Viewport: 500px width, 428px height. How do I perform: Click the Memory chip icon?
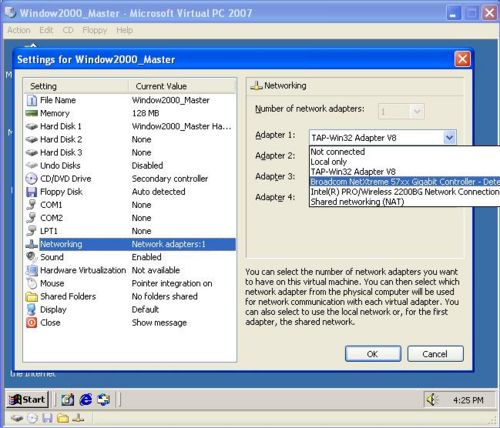(31, 113)
